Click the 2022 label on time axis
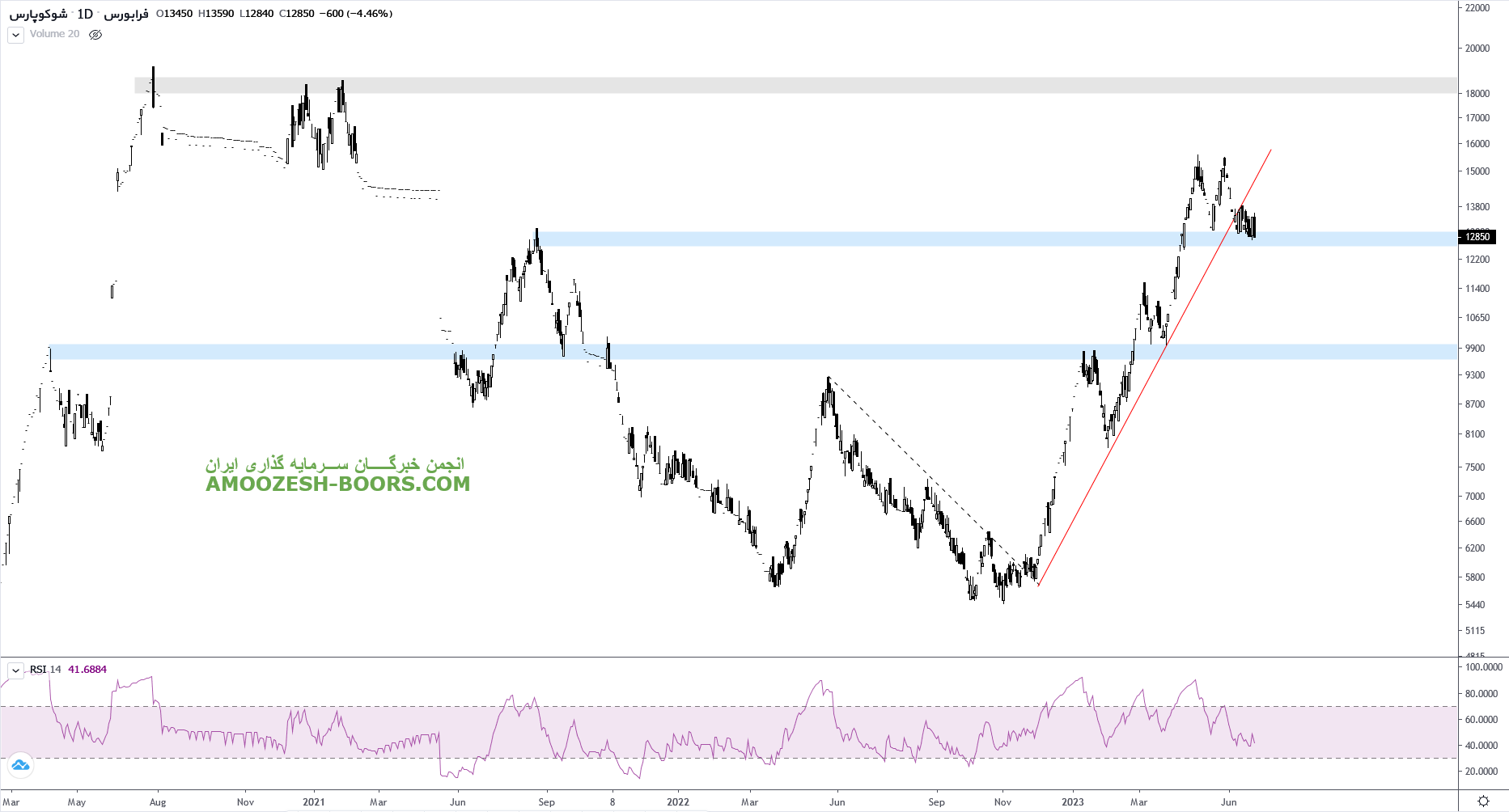 click(x=677, y=802)
